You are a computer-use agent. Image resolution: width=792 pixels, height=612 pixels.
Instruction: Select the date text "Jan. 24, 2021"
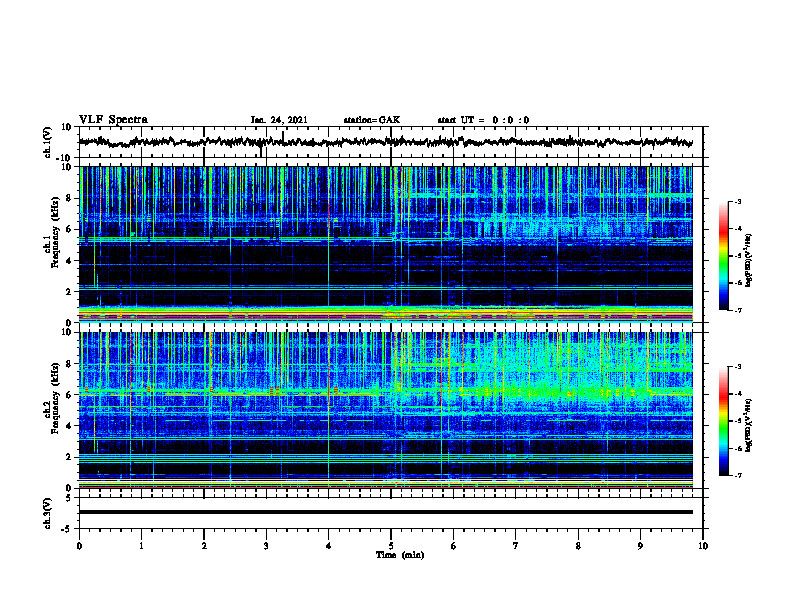coord(279,120)
